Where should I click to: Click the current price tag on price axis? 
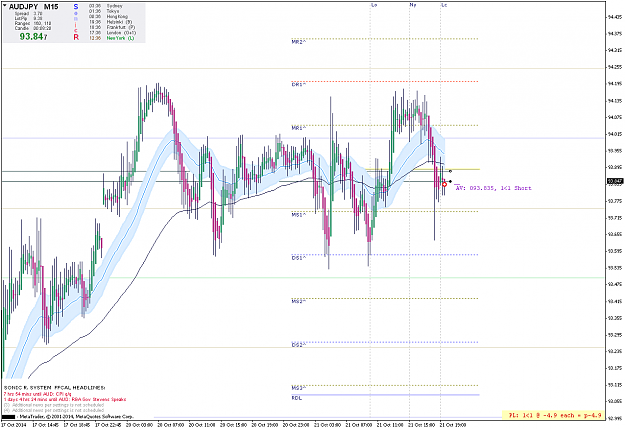(615, 181)
